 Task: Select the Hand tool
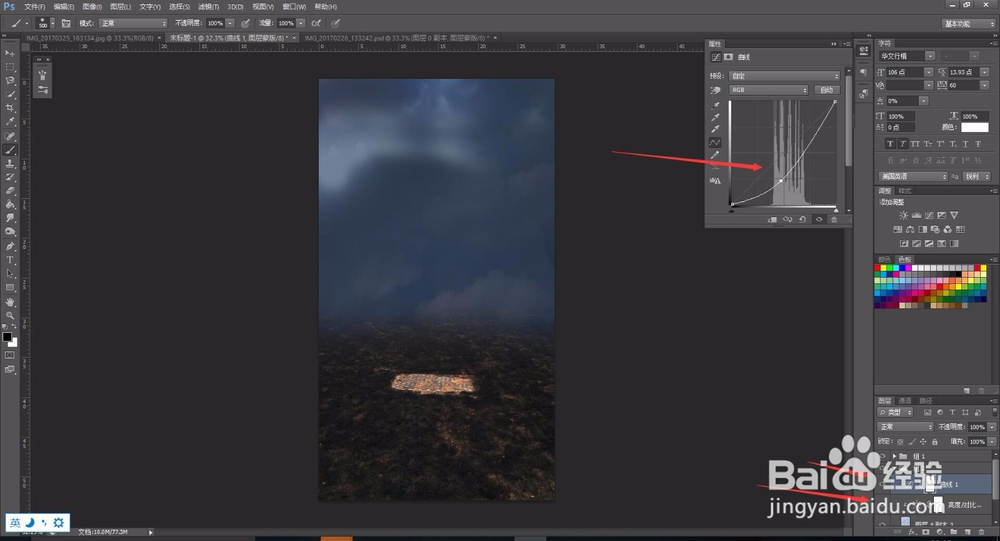click(10, 302)
